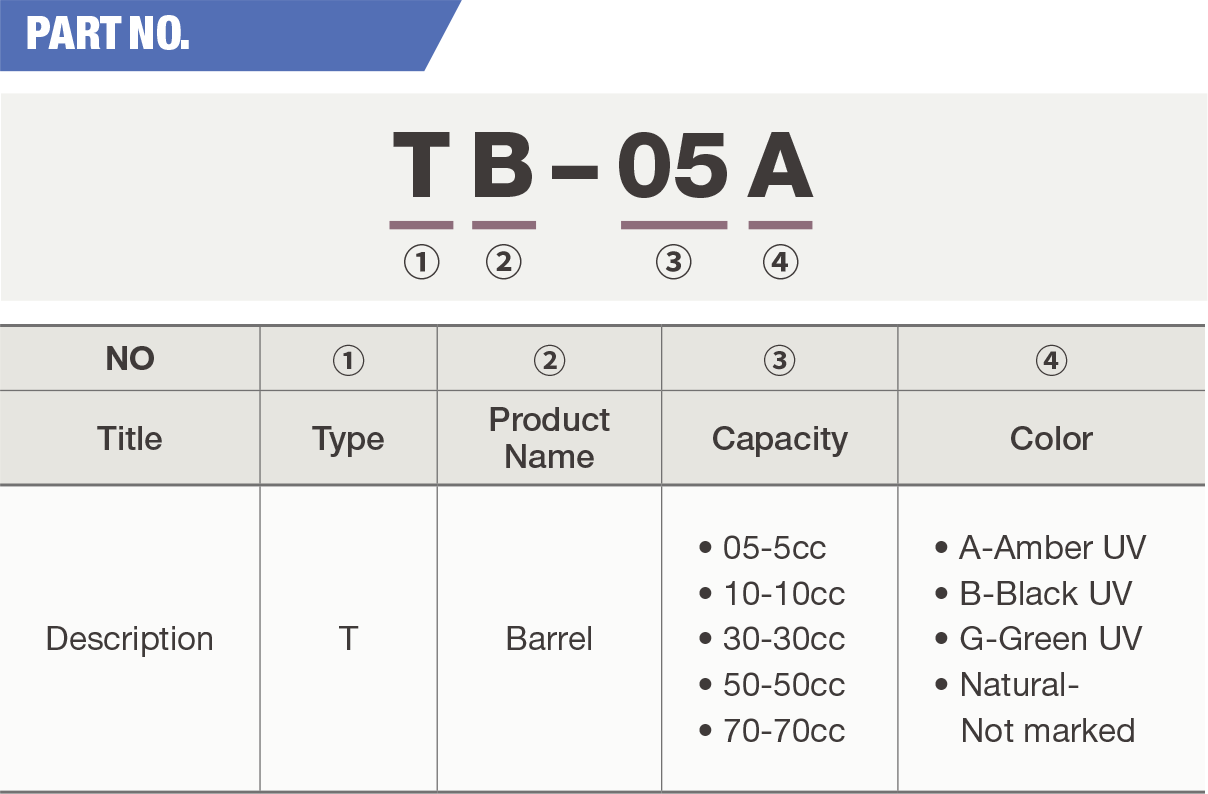Select the 70-70cc capacity option
Image resolution: width=1208 pixels, height=794 pixels.
click(783, 731)
